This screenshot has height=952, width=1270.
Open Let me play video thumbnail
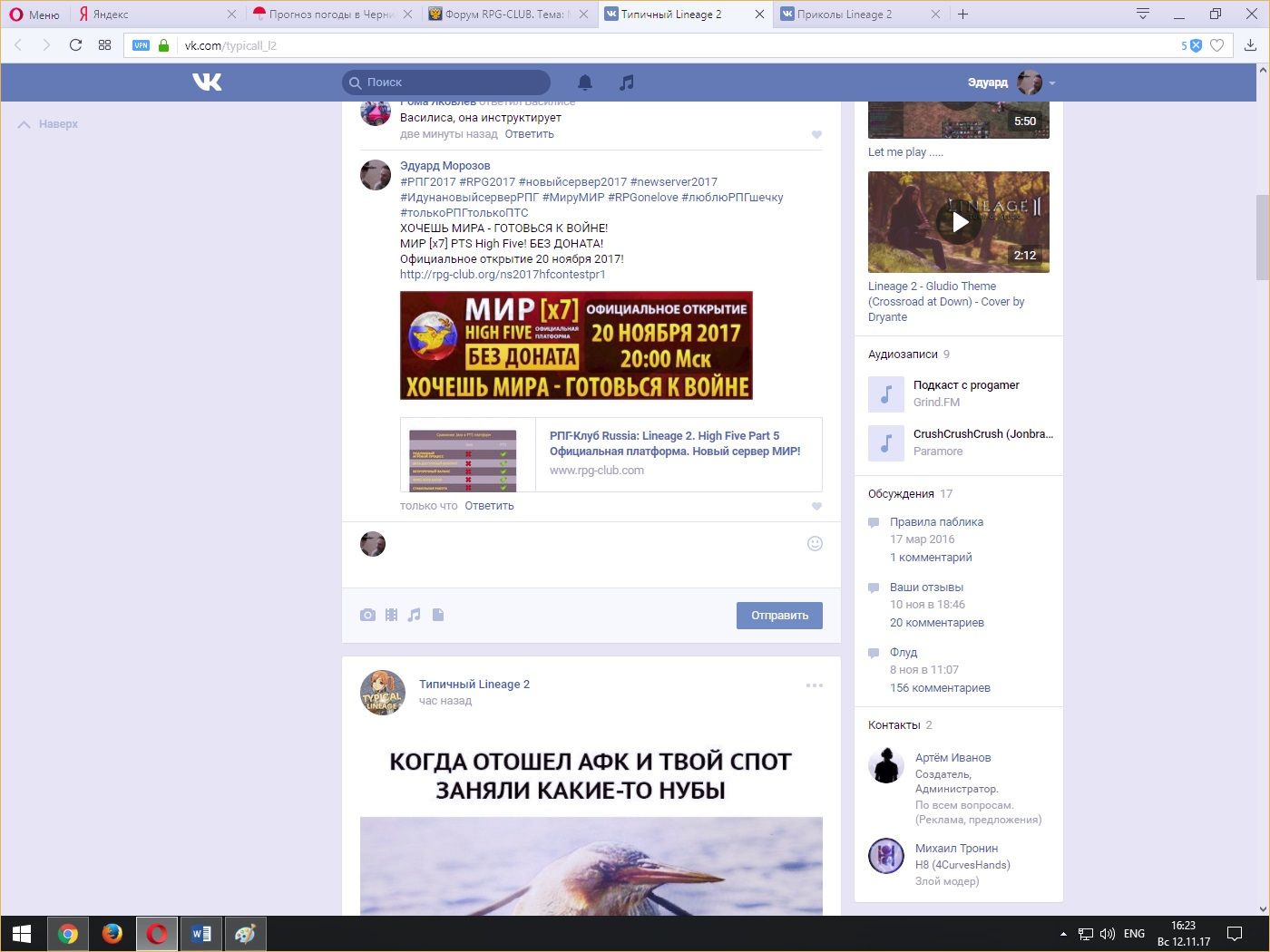[x=959, y=120]
